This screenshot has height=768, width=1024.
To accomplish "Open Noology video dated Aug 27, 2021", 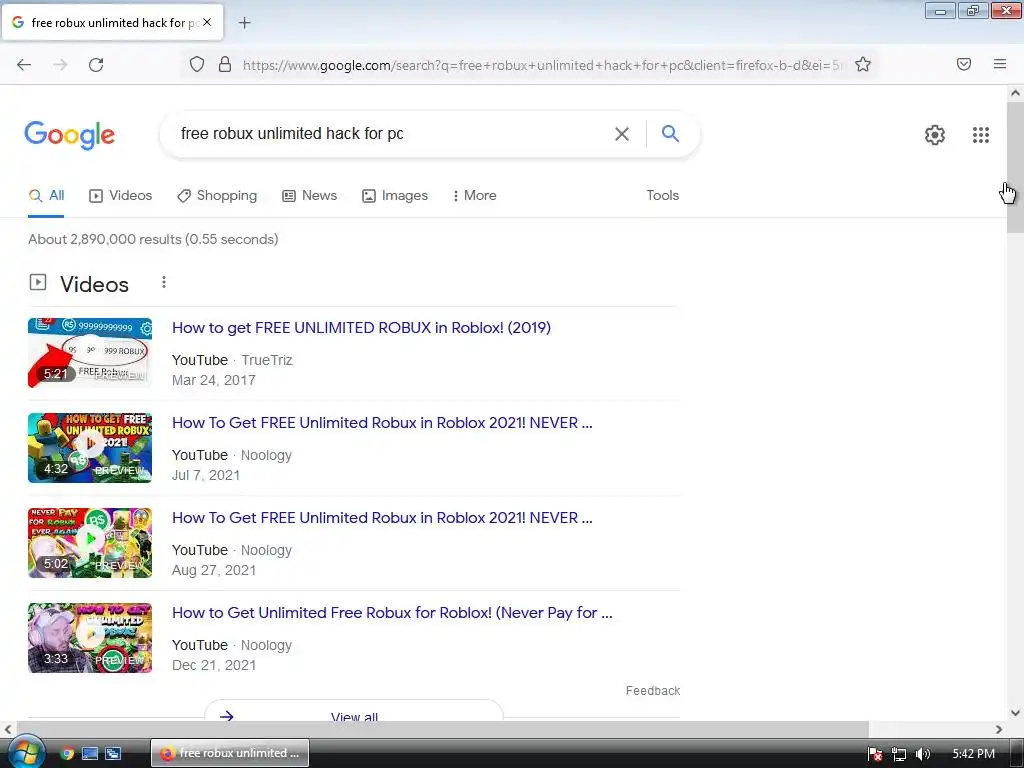I will (382, 517).
